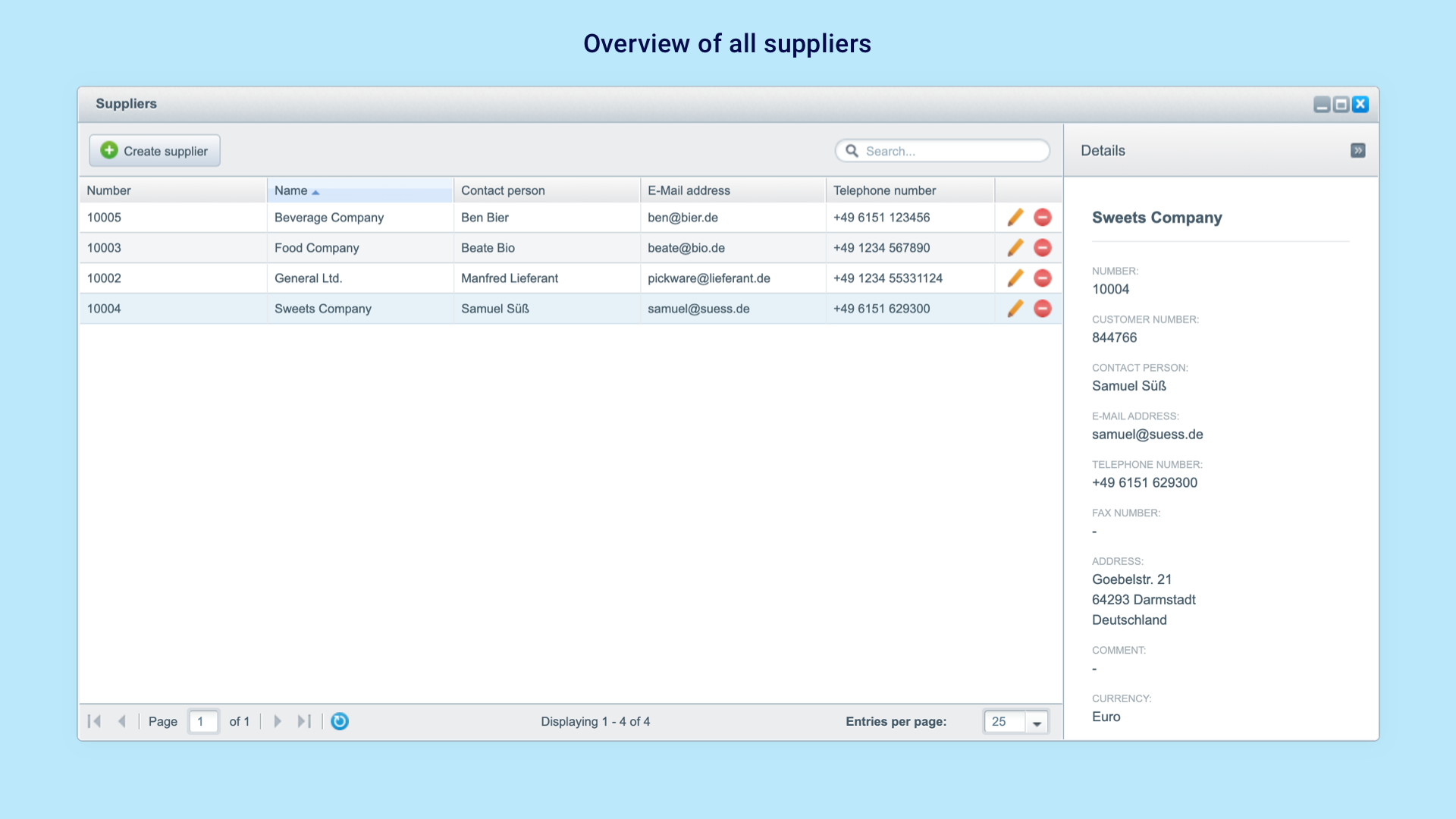Click customer number 844766 in Details
The height and width of the screenshot is (819, 1456).
[x=1114, y=337]
